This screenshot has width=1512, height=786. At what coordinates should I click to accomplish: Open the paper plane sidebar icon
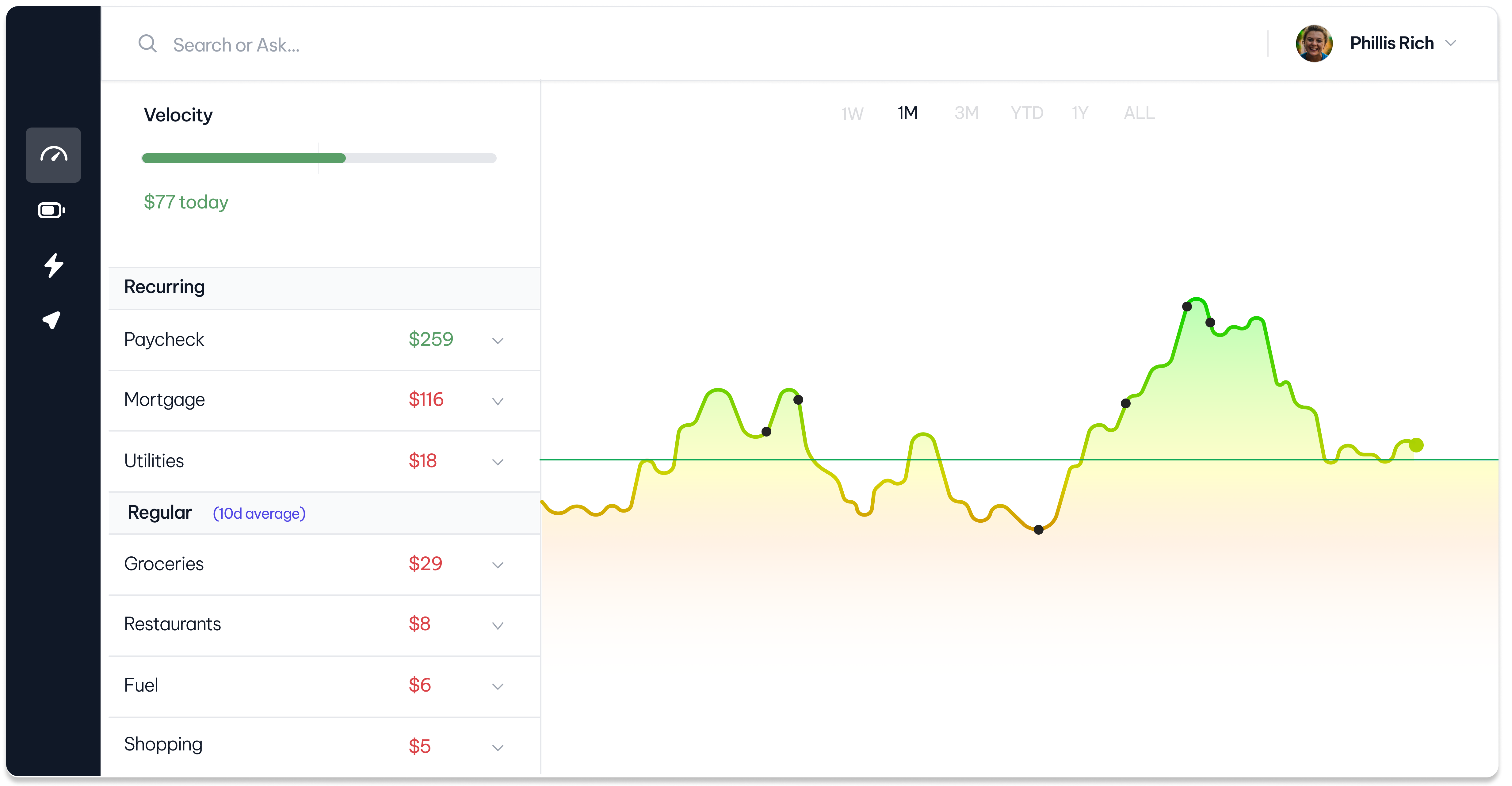click(x=52, y=319)
